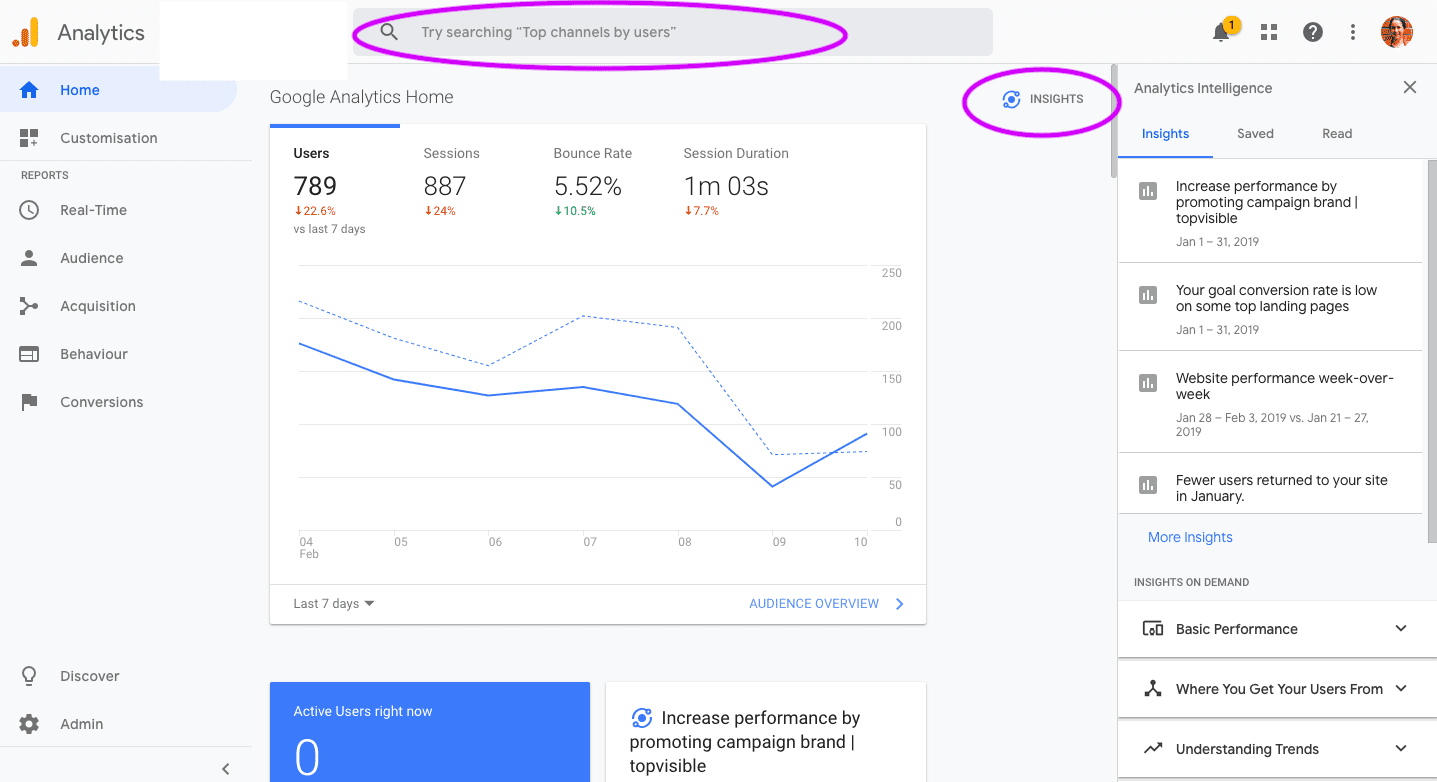This screenshot has width=1437, height=782.
Task: Expand Where You Get Your Users From
Action: pyautogui.click(x=1276, y=689)
